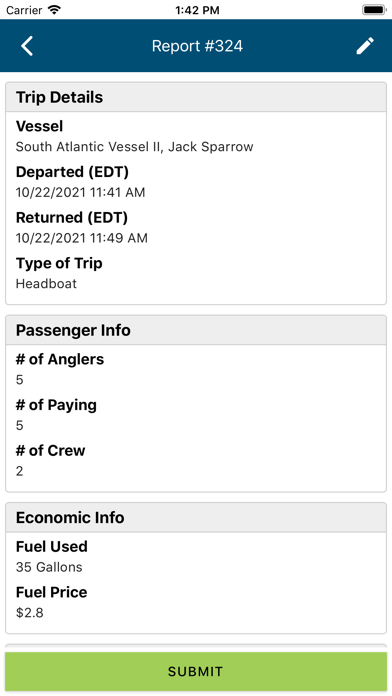Tap the back arrow icon
The image size is (392, 696).
pyautogui.click(x=27, y=46)
